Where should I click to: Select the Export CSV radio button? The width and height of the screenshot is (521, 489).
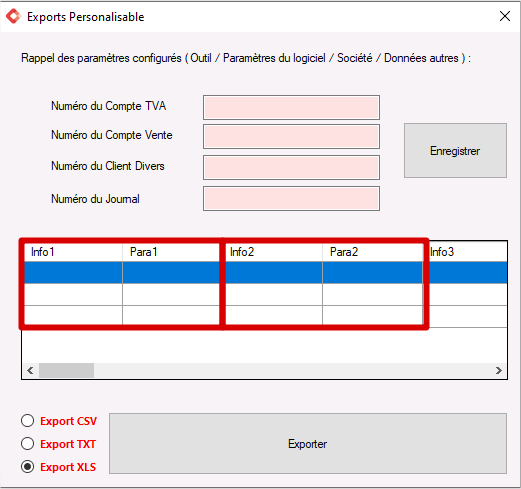click(x=27, y=421)
